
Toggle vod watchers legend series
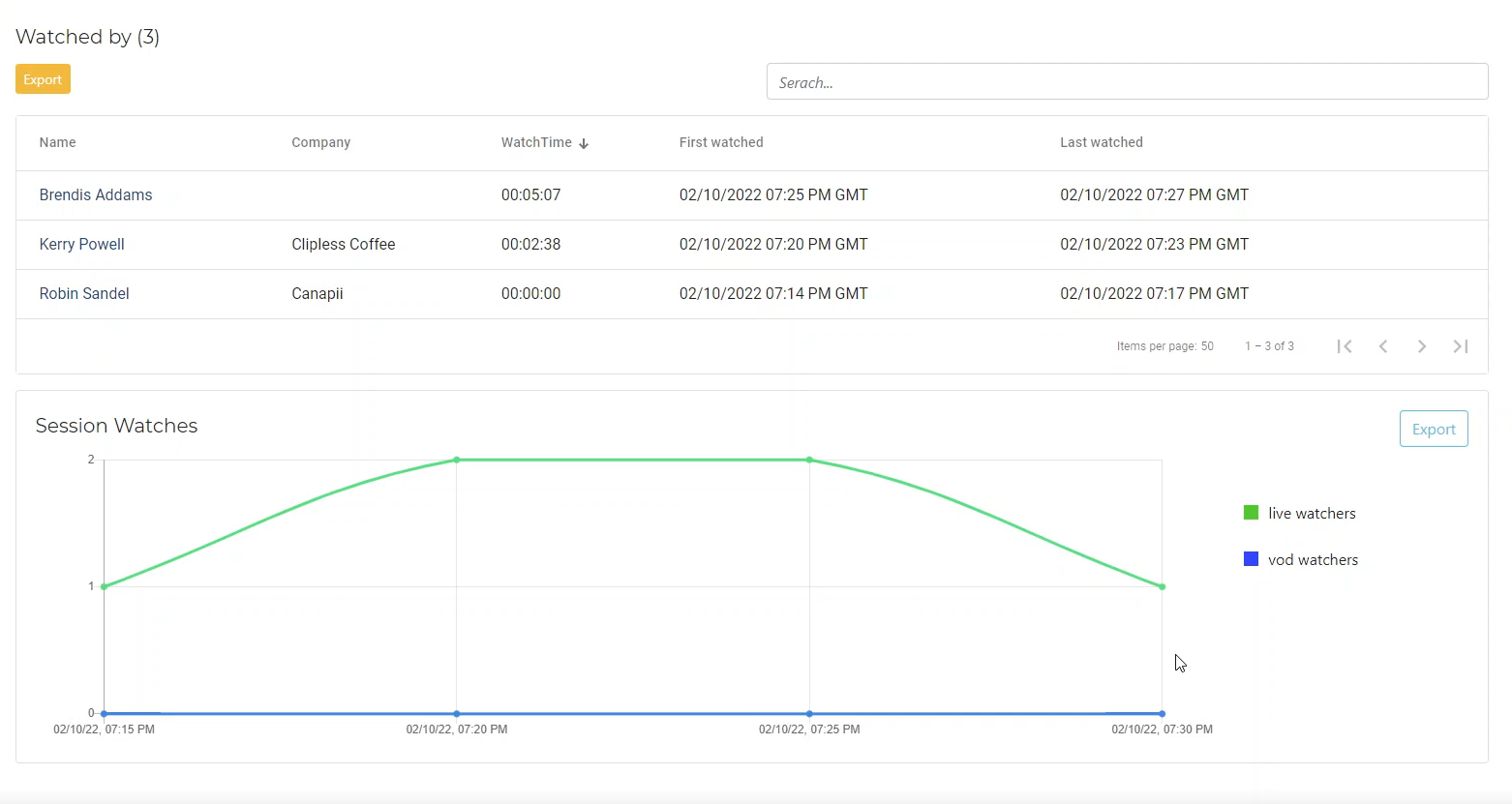pyautogui.click(x=1301, y=559)
